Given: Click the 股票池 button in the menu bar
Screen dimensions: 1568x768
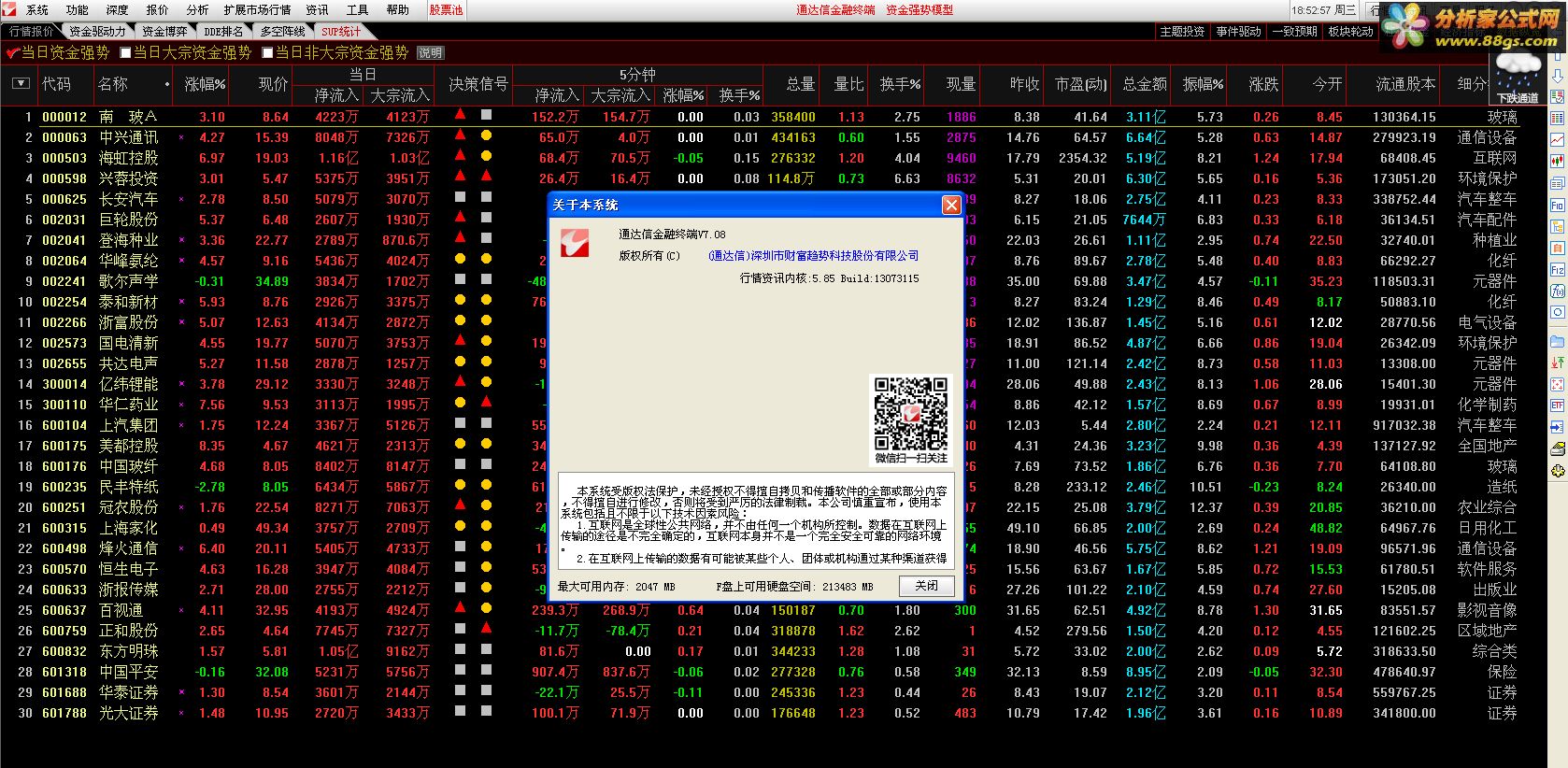Looking at the screenshot, I should [446, 10].
